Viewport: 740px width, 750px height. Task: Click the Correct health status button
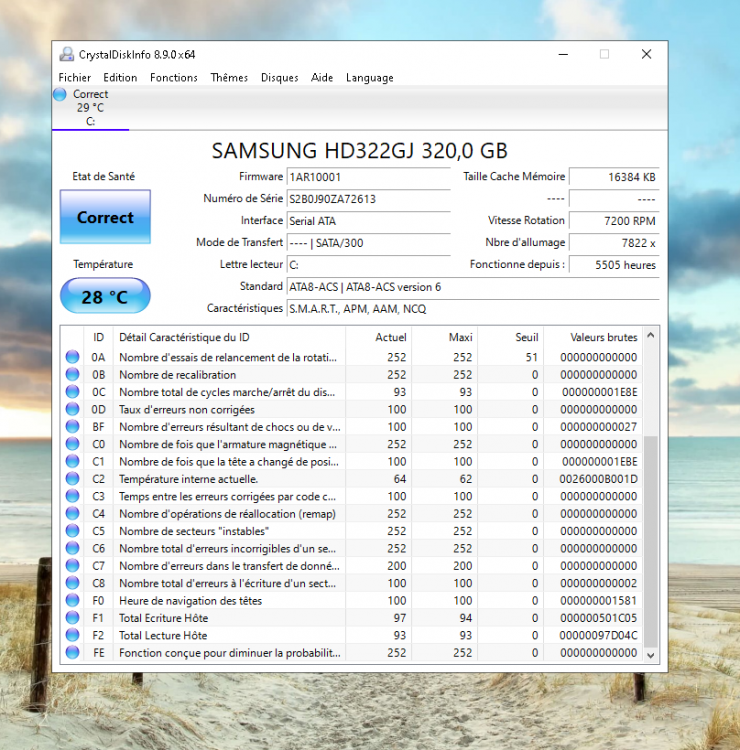click(105, 217)
